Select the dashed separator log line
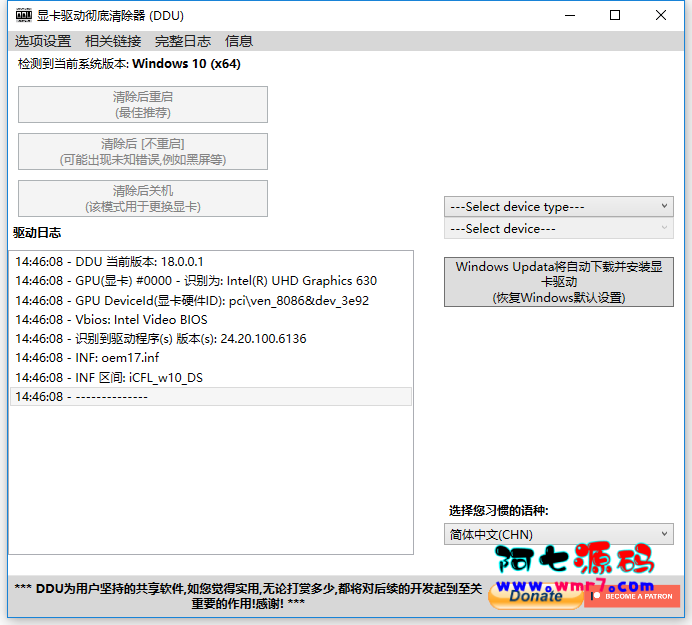Image resolution: width=692 pixels, height=625 pixels. tap(211, 397)
